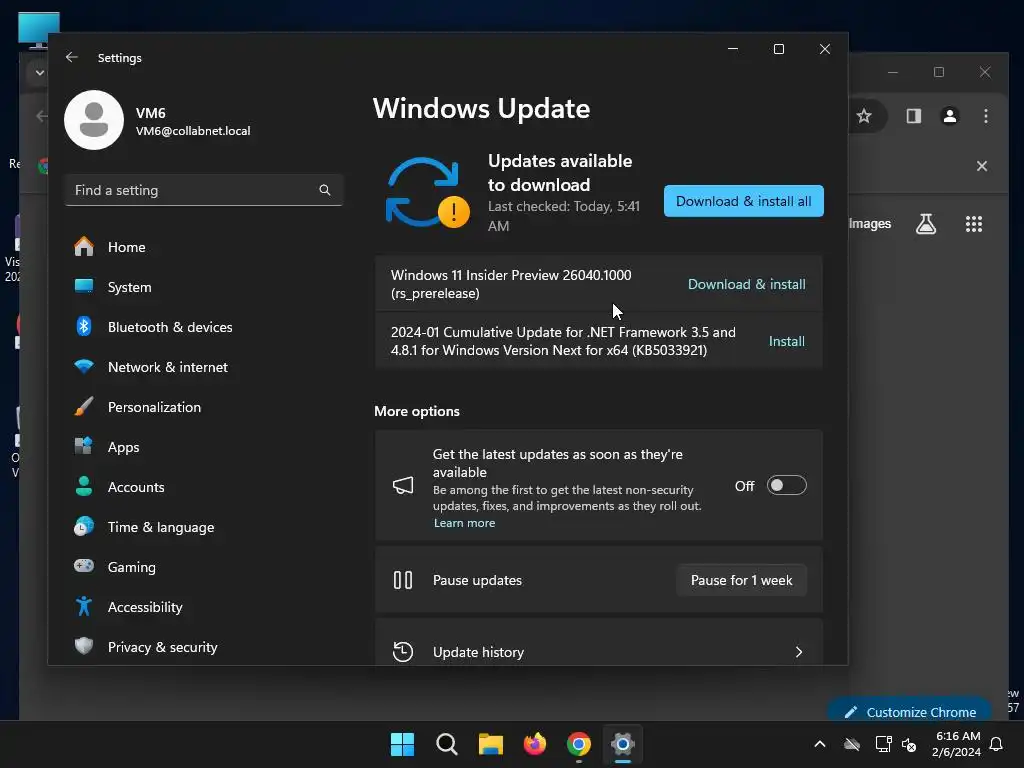Open Learn more link about latest updates
Image resolution: width=1024 pixels, height=768 pixels.
click(x=464, y=523)
